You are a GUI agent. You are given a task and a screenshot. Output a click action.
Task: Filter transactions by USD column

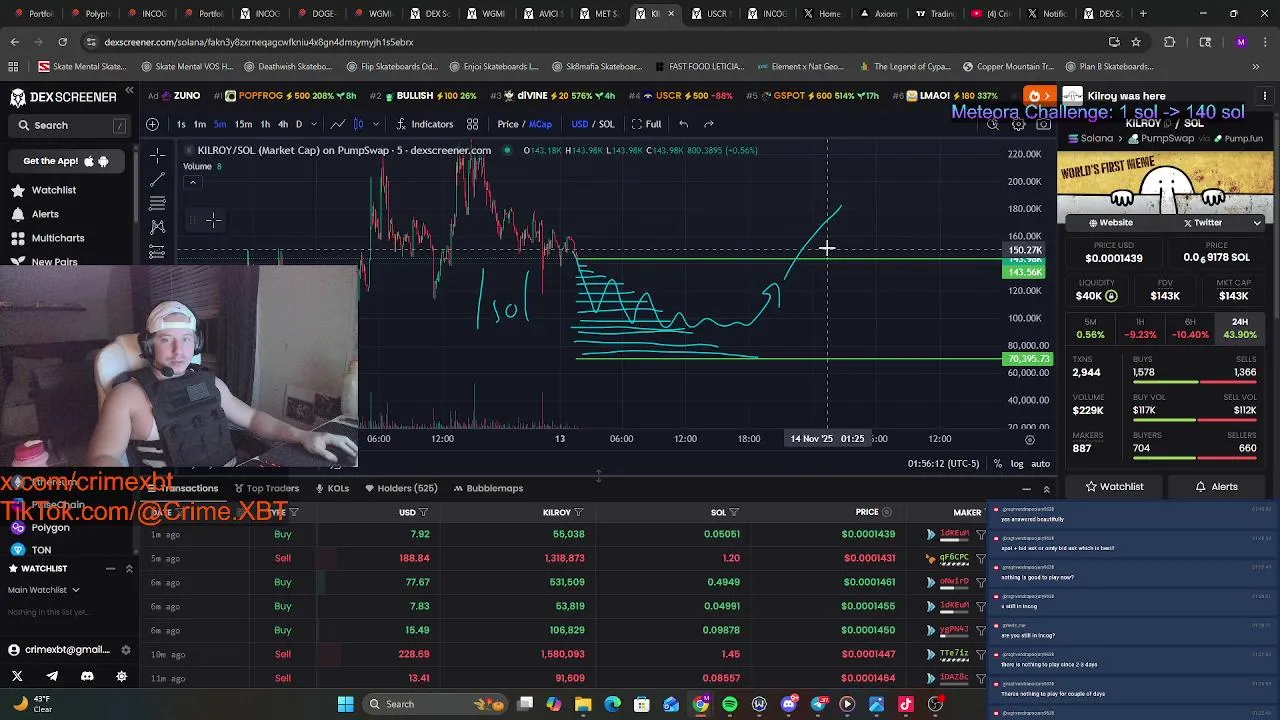[423, 513]
